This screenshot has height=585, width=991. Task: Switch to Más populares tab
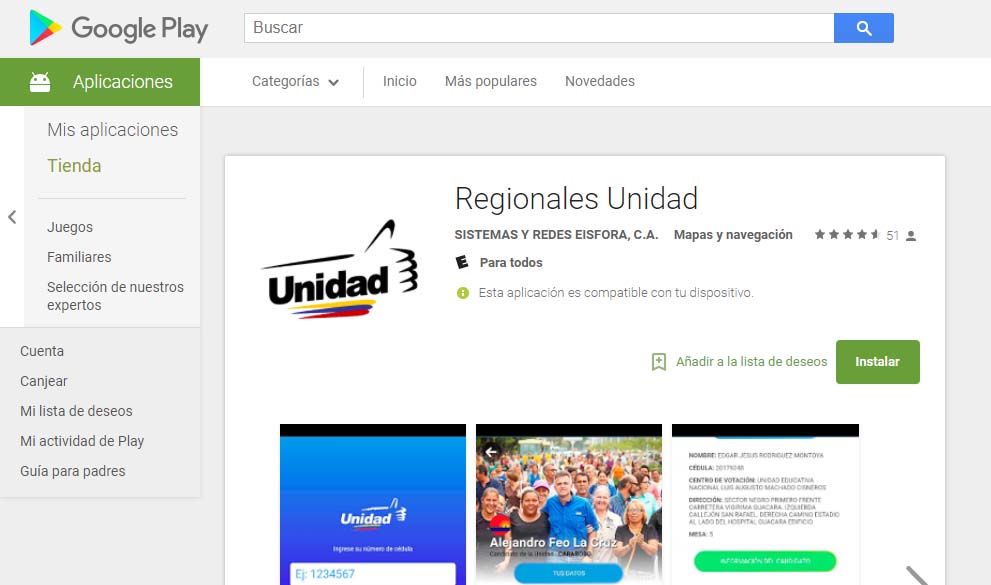click(490, 82)
